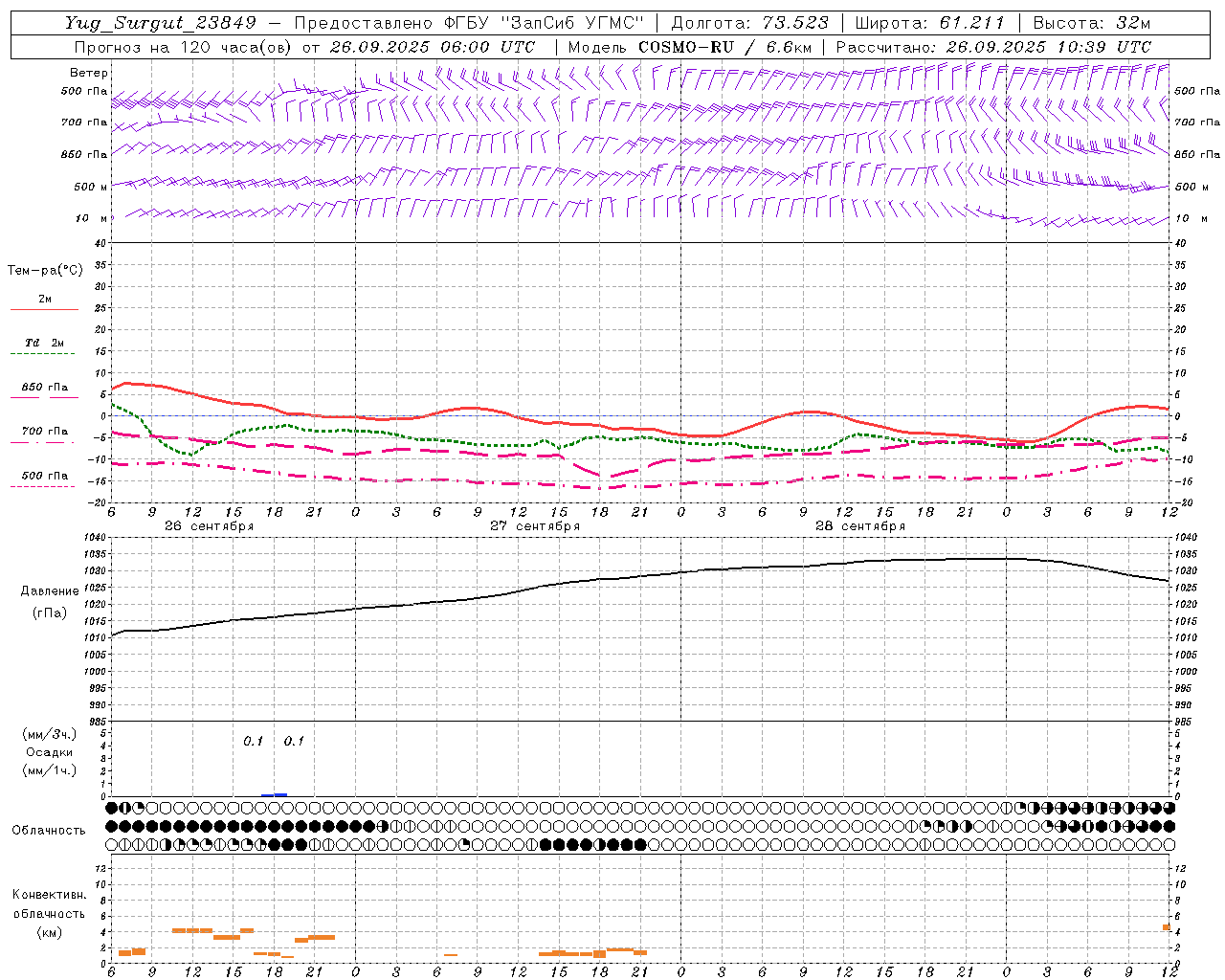Click the (мм/3ч.) precipitation unit label

tap(50, 735)
